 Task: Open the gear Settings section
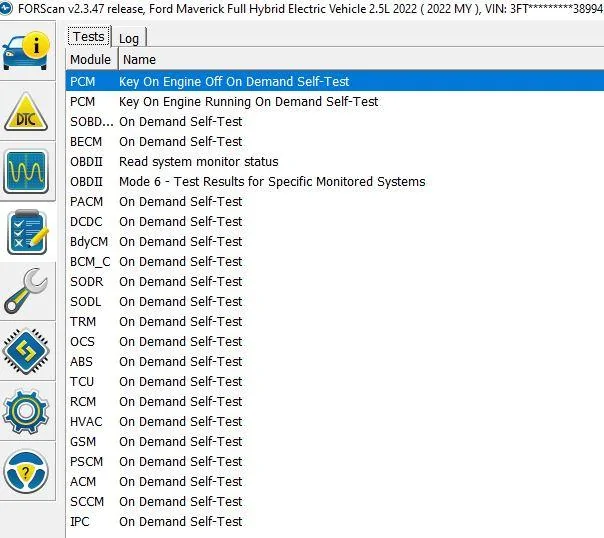pos(26,411)
